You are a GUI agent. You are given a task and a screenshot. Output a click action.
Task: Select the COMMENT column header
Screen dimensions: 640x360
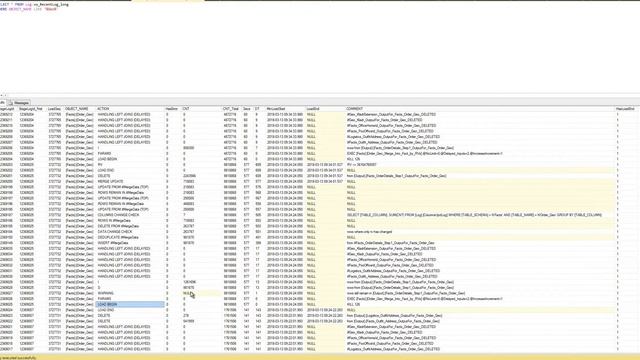click(x=354, y=109)
